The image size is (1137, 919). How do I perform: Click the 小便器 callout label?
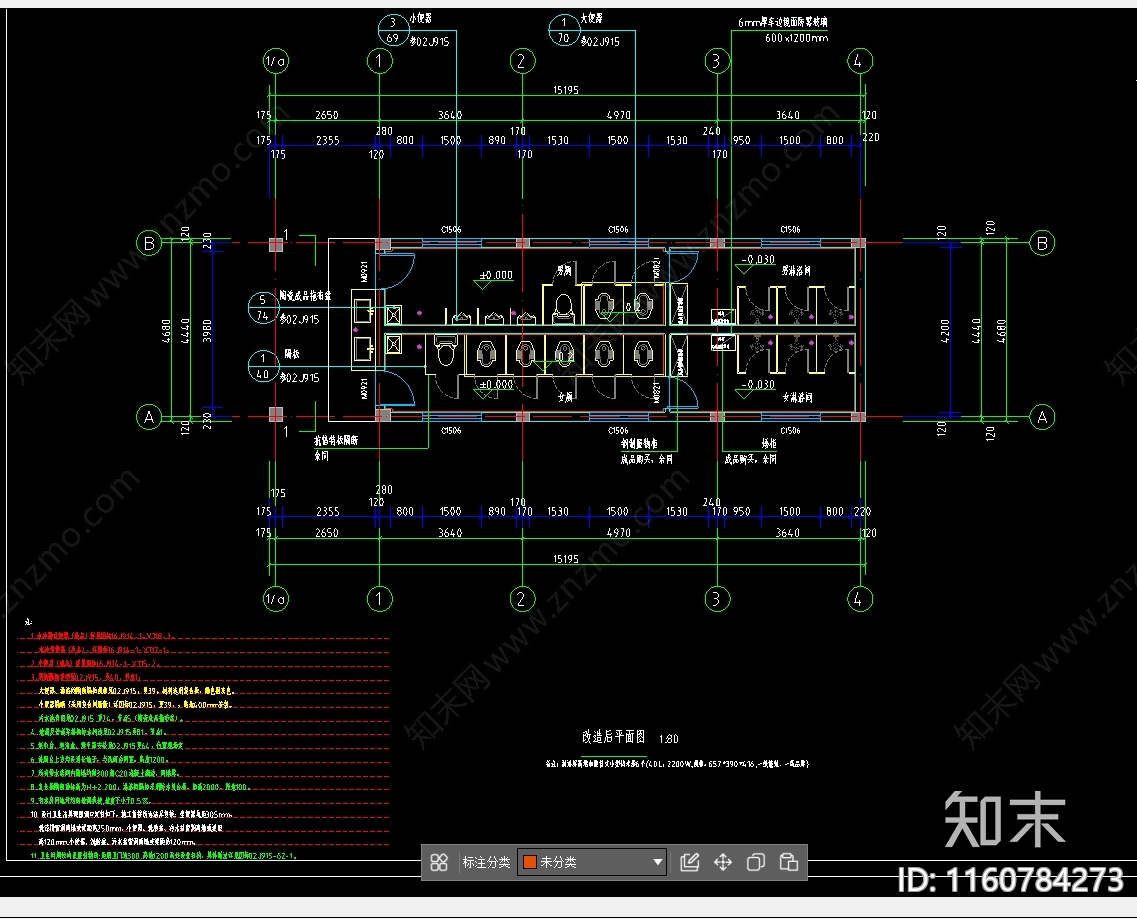click(421, 18)
